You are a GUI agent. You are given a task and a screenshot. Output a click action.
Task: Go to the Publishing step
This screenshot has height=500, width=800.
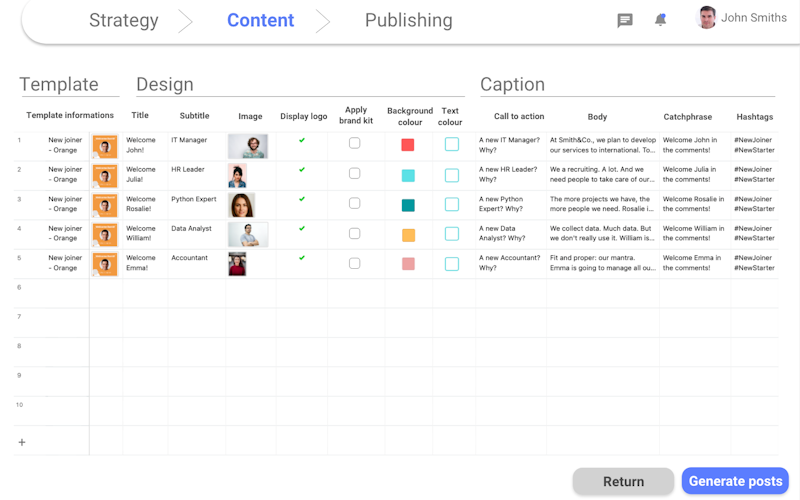[x=408, y=20]
